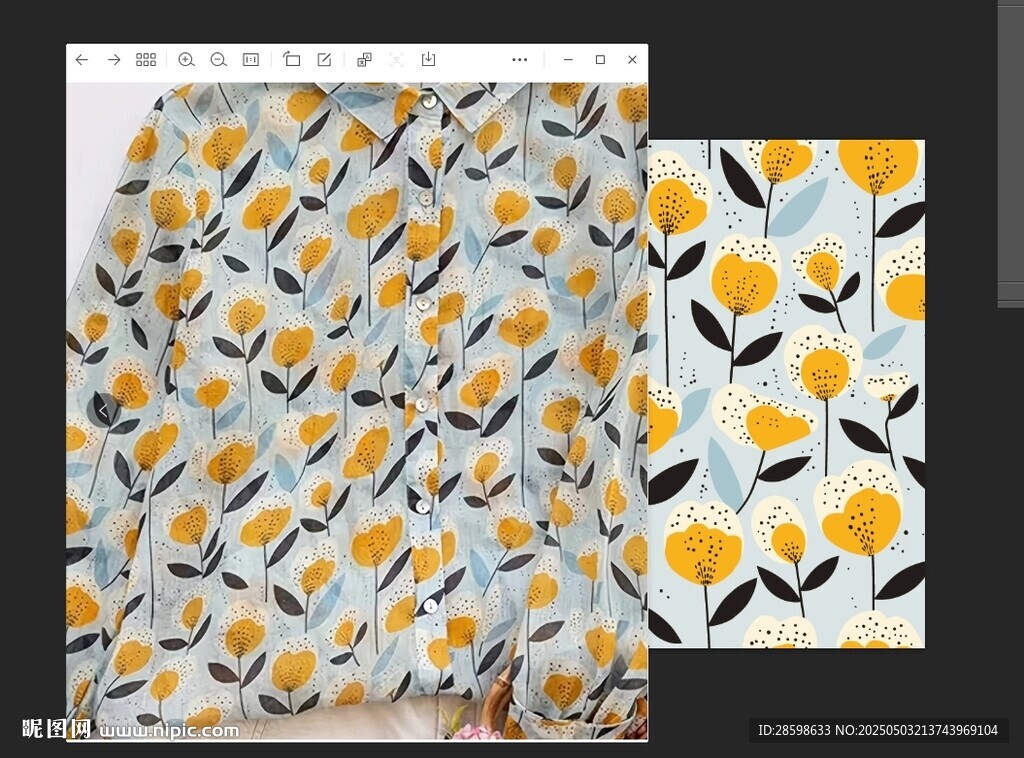Zoom in with the magnifier plus icon
1024x758 pixels.
pyautogui.click(x=186, y=60)
